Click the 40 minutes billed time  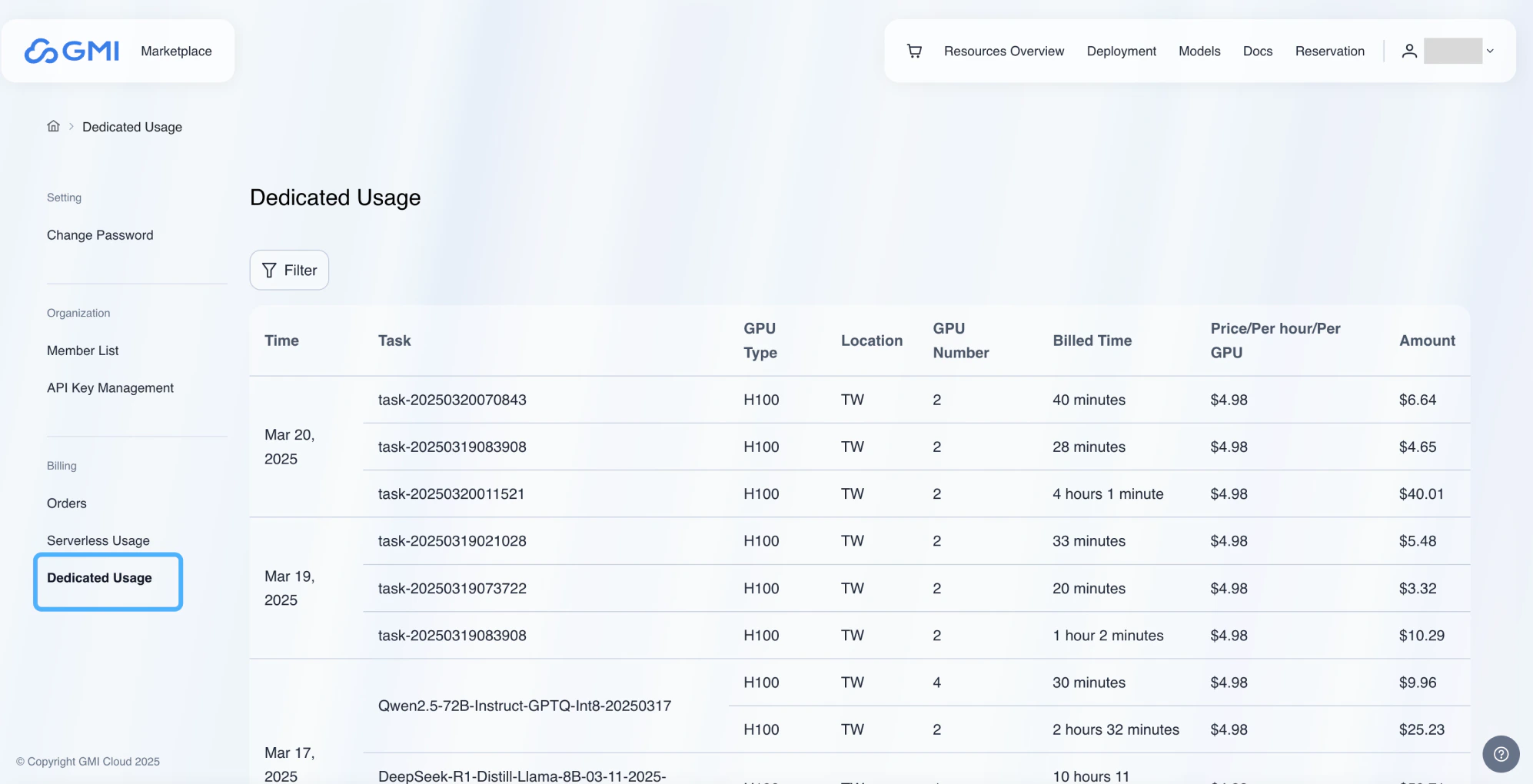(x=1089, y=400)
